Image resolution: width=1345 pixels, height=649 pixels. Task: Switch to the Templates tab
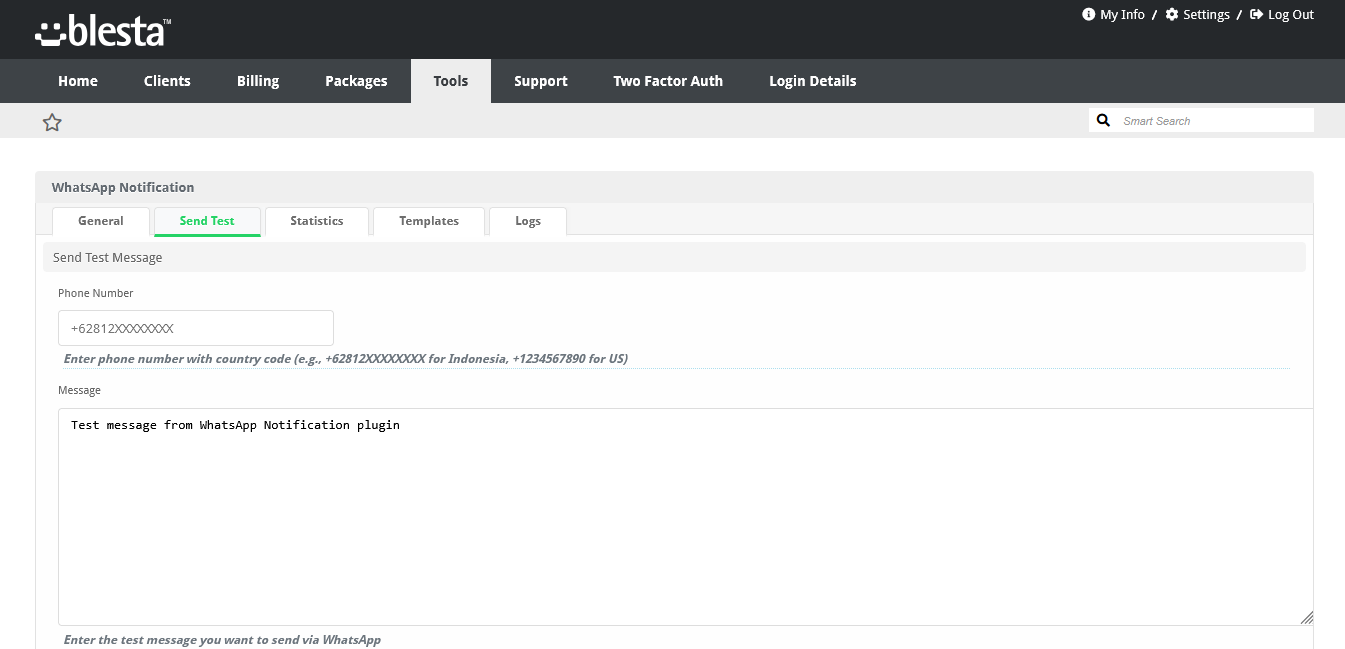click(x=429, y=221)
